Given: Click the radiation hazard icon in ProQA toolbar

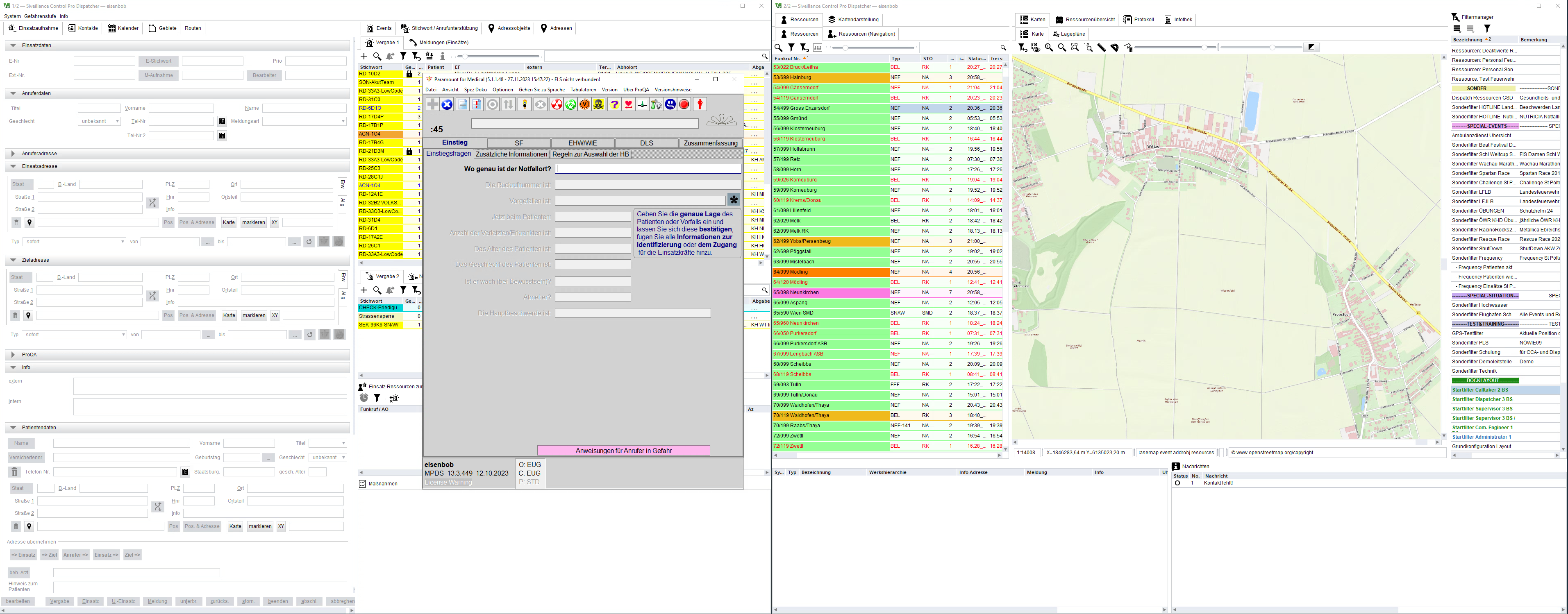Looking at the screenshot, I should (557, 105).
